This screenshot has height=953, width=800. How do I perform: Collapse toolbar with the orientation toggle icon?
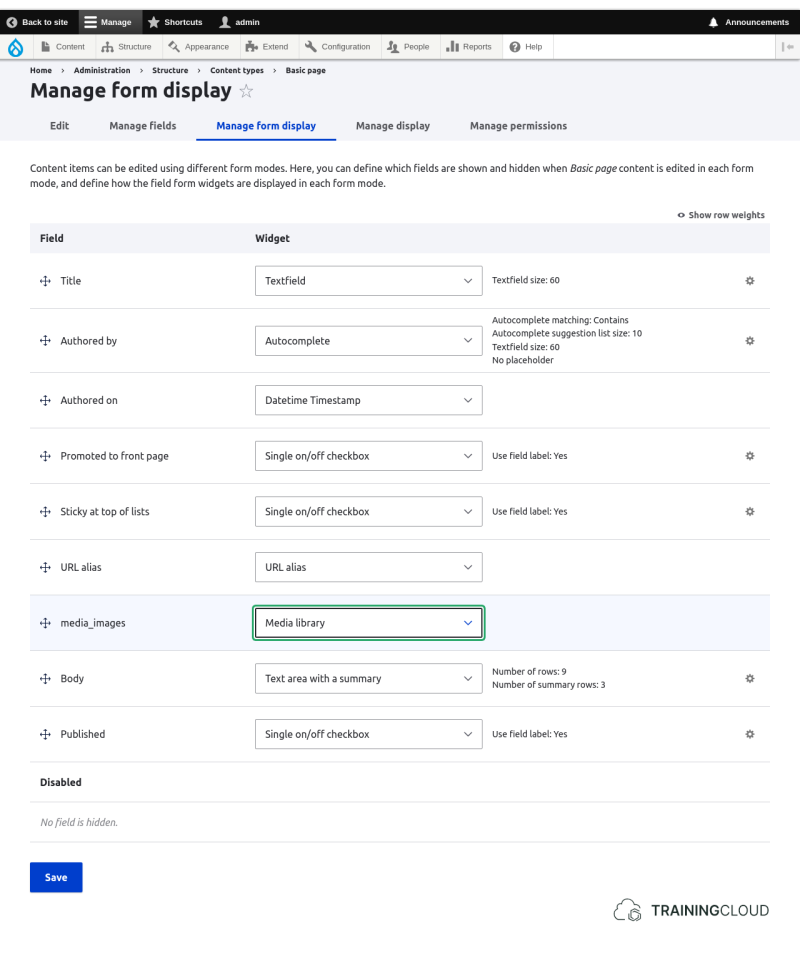click(788, 47)
